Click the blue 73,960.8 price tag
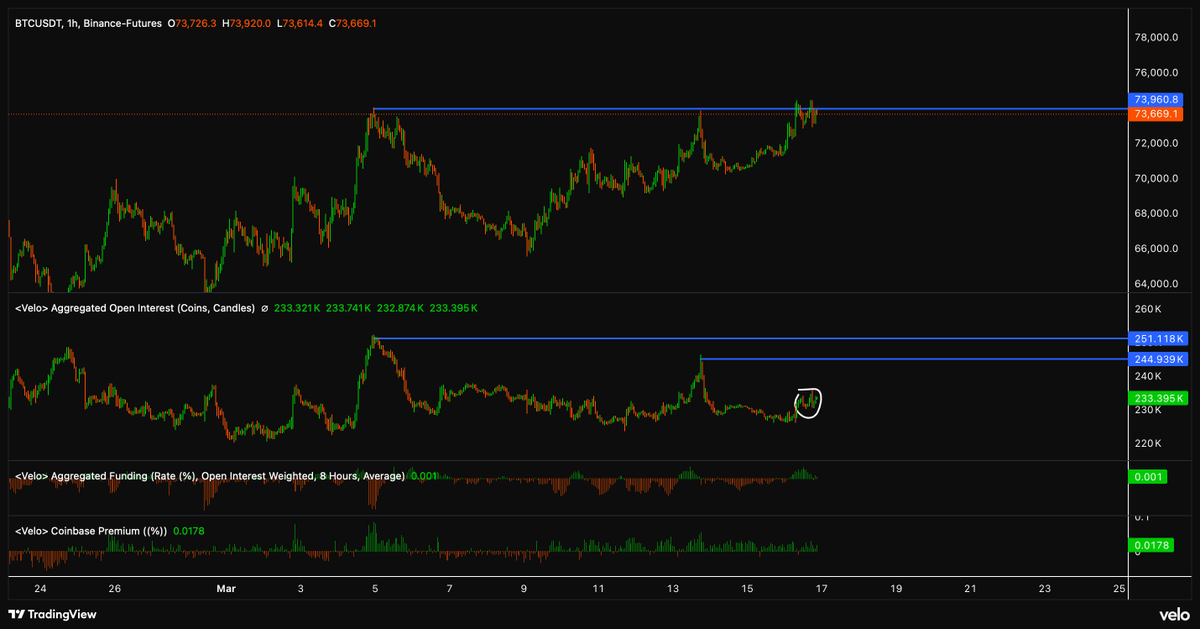 [x=1157, y=100]
